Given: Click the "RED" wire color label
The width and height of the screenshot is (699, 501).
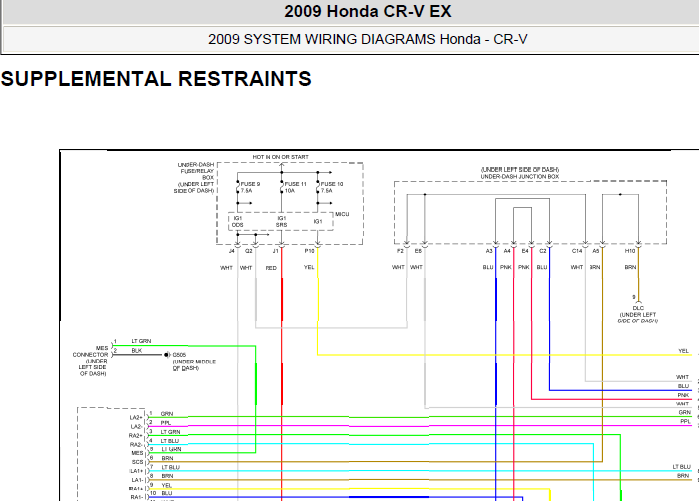Looking at the screenshot, I should point(271,268).
